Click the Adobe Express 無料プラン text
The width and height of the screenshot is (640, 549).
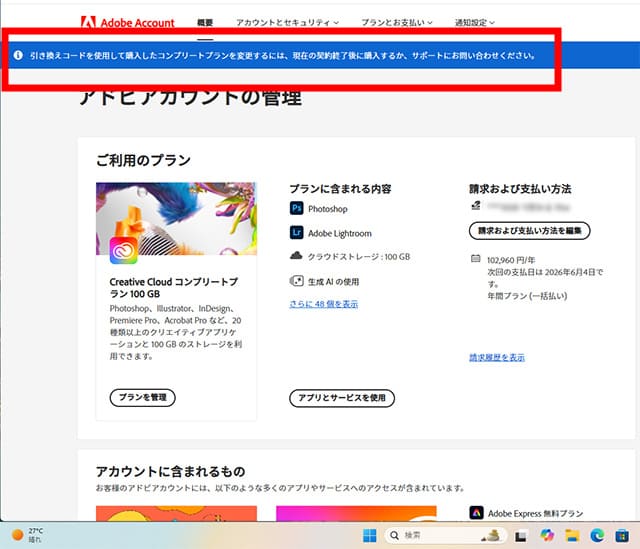click(536, 513)
